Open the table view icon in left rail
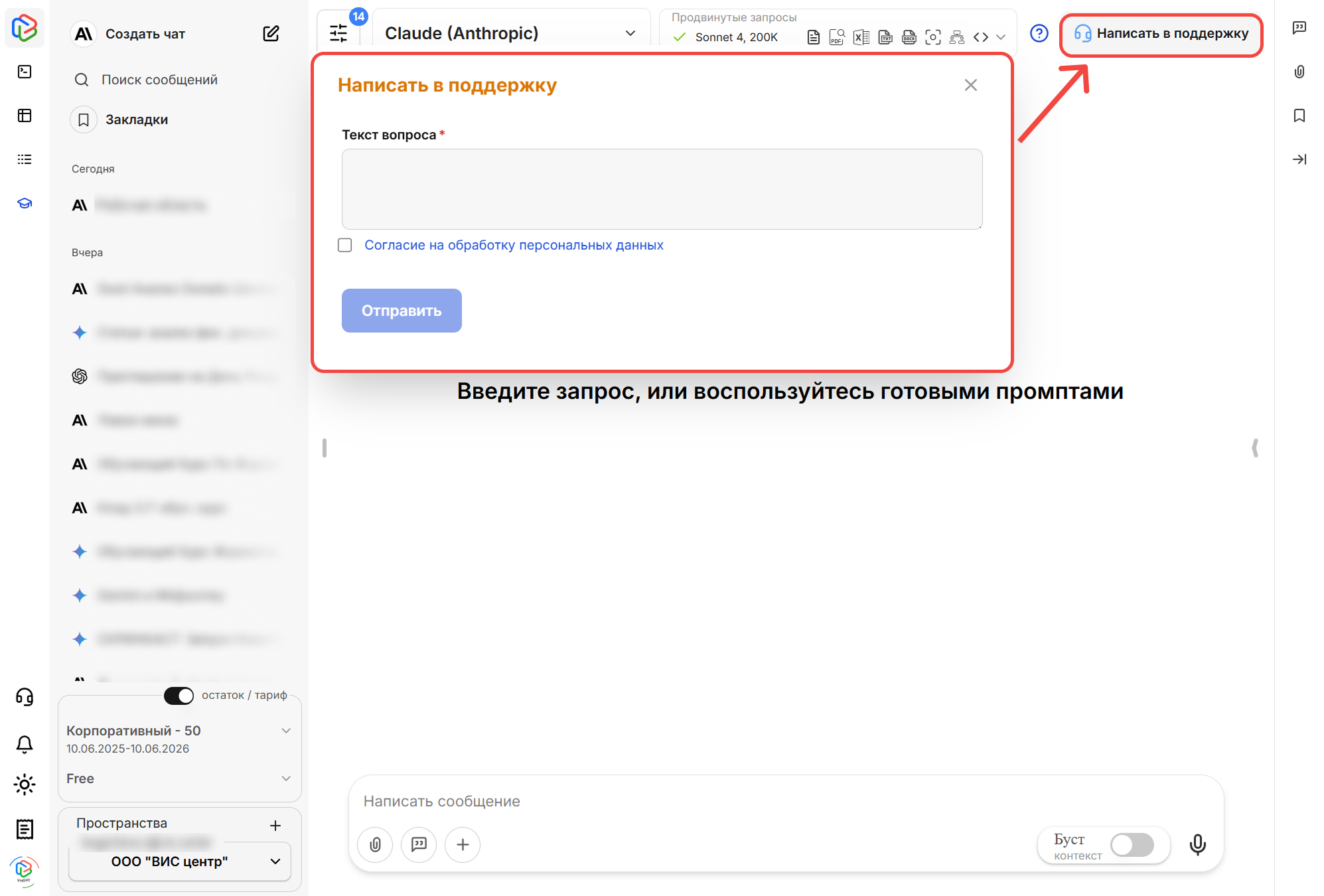Image resolution: width=1324 pixels, height=896 pixels. click(x=25, y=115)
